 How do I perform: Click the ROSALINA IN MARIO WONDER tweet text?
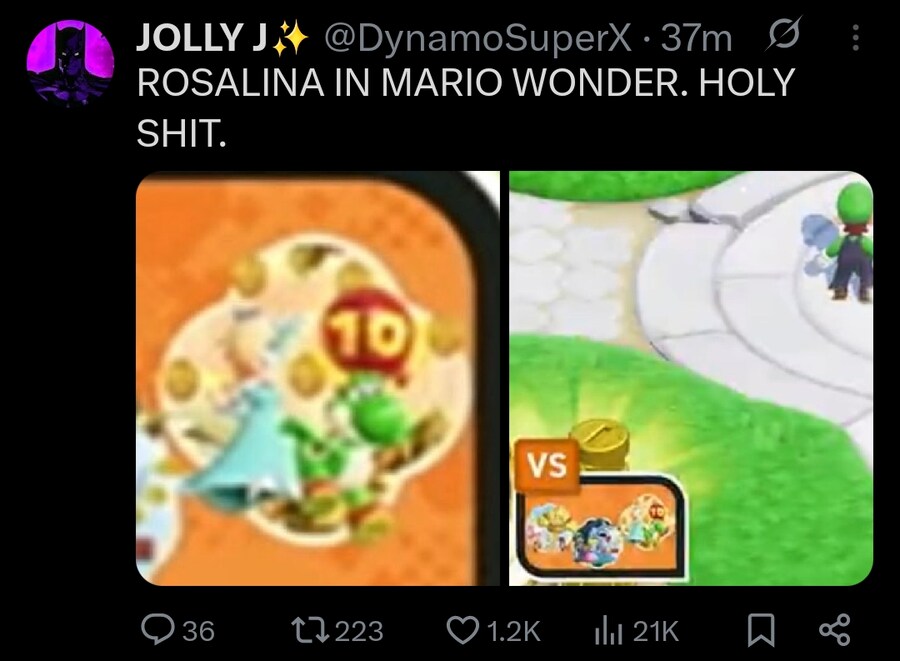[465, 108]
